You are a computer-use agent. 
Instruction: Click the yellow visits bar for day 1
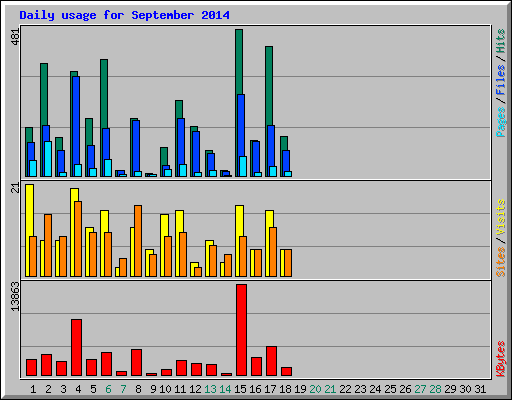click(29, 210)
